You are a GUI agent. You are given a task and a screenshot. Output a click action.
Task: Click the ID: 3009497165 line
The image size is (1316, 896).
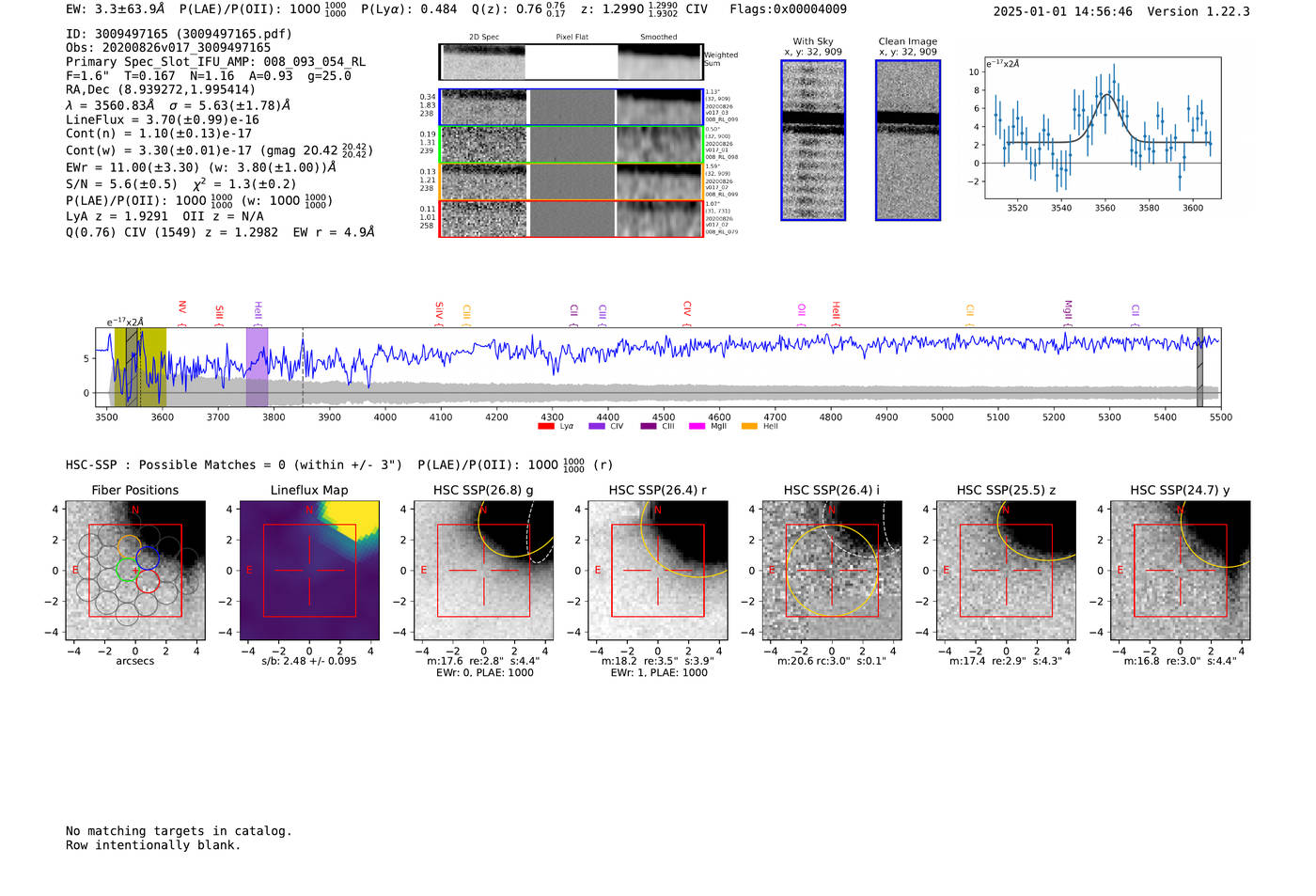pos(179,34)
